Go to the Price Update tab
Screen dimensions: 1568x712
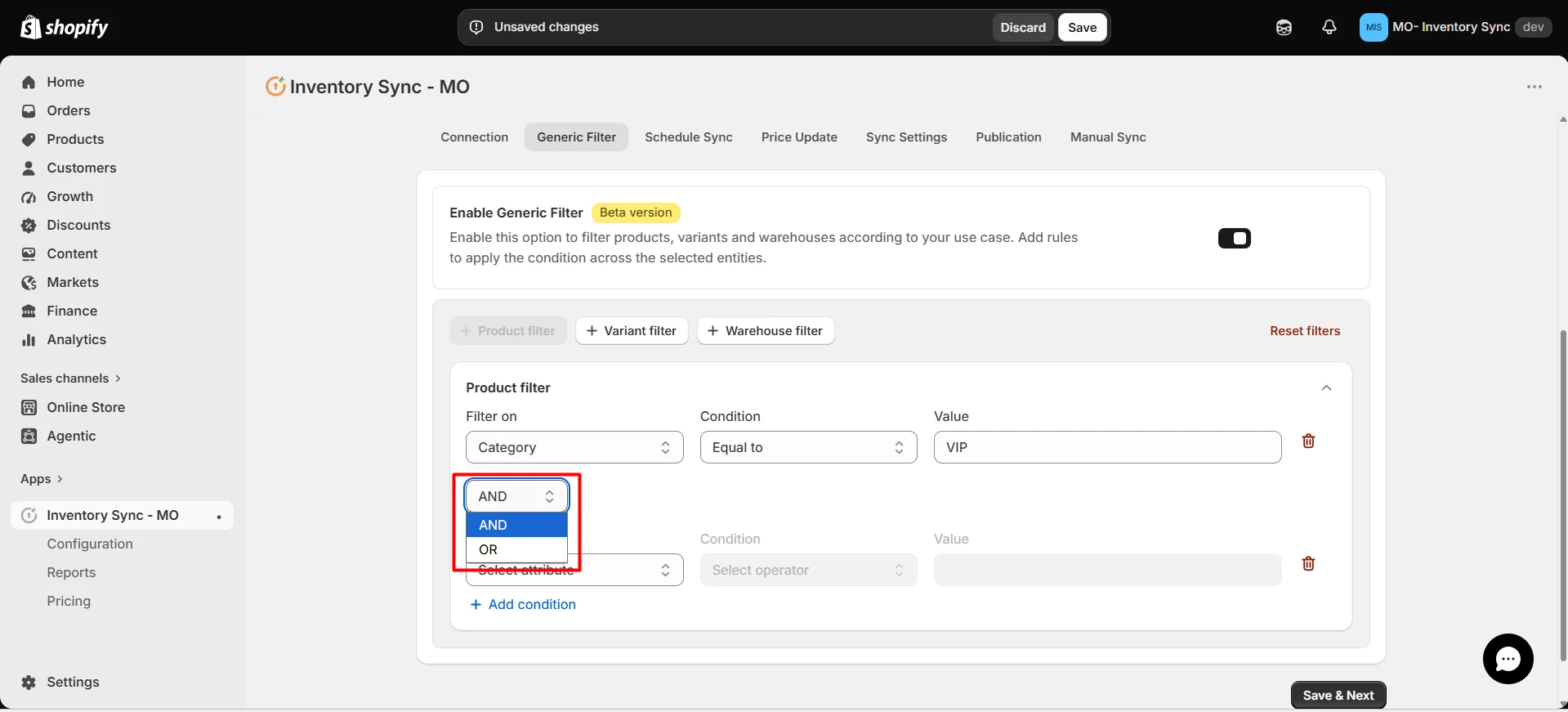[799, 137]
